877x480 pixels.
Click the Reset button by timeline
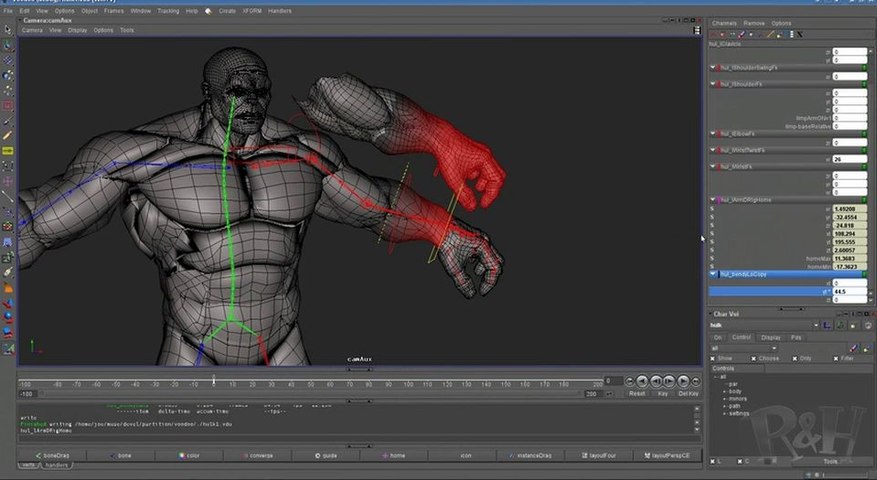pyautogui.click(x=637, y=393)
